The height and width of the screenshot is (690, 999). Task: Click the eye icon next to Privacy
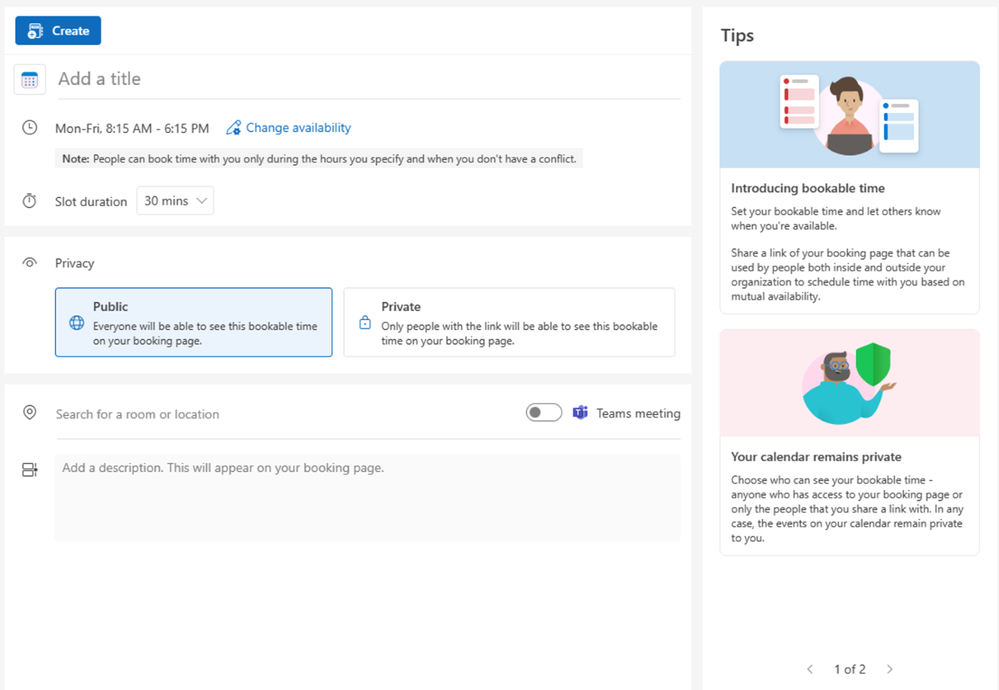(29, 262)
